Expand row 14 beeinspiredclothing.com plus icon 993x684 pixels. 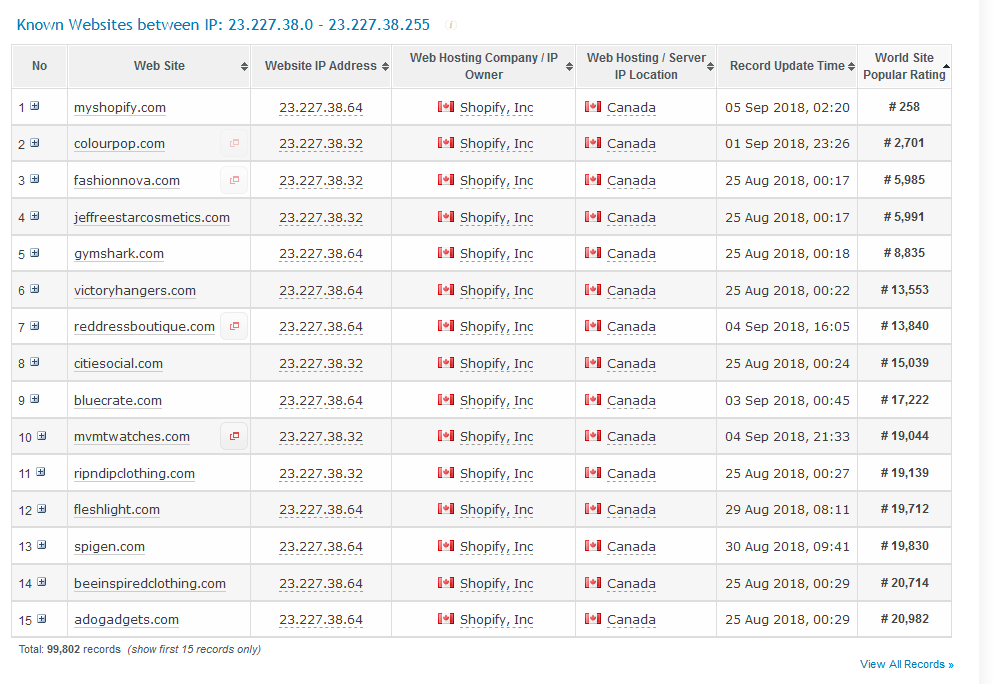point(42,582)
